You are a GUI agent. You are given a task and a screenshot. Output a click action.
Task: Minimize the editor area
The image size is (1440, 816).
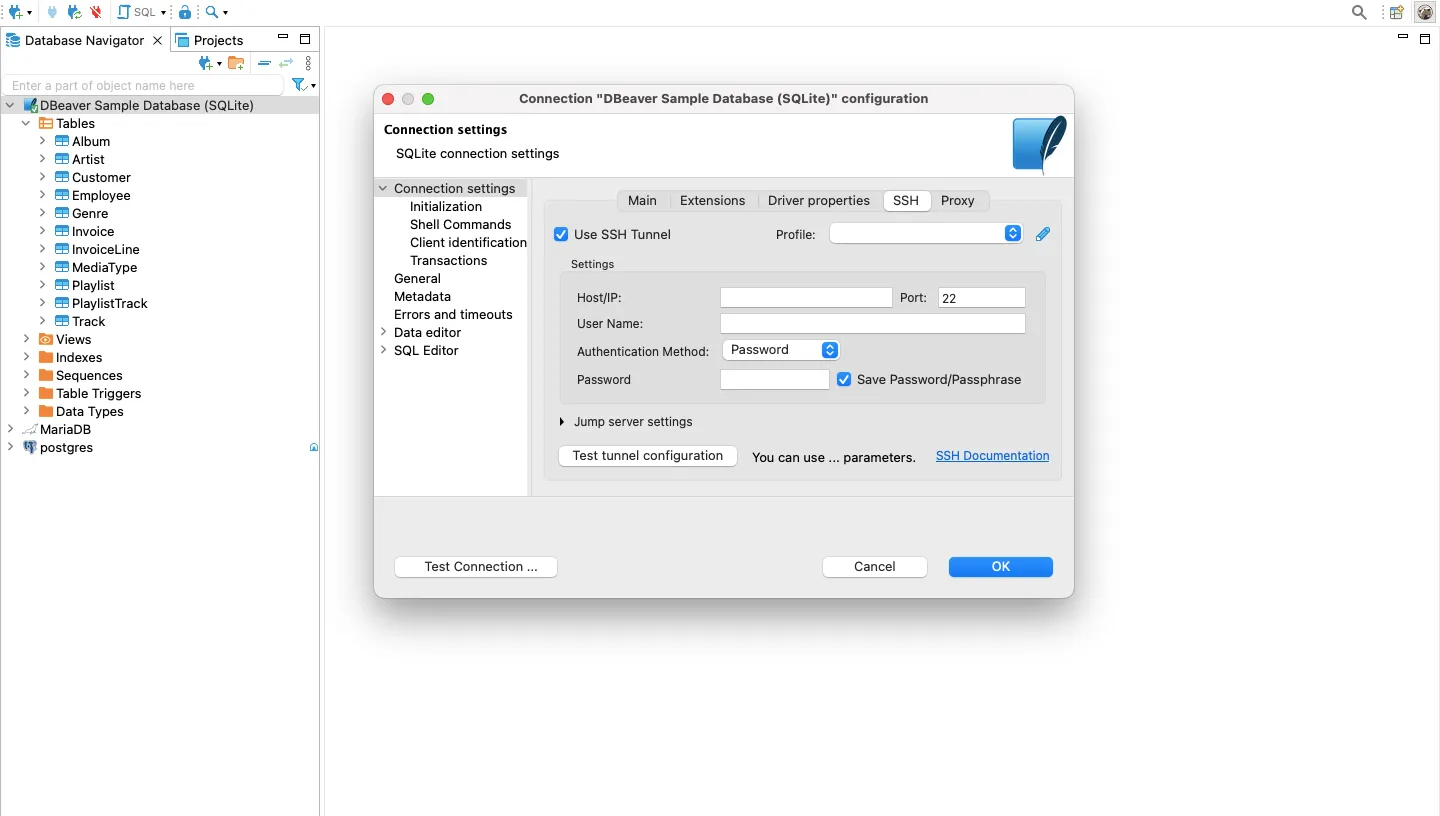(1403, 37)
